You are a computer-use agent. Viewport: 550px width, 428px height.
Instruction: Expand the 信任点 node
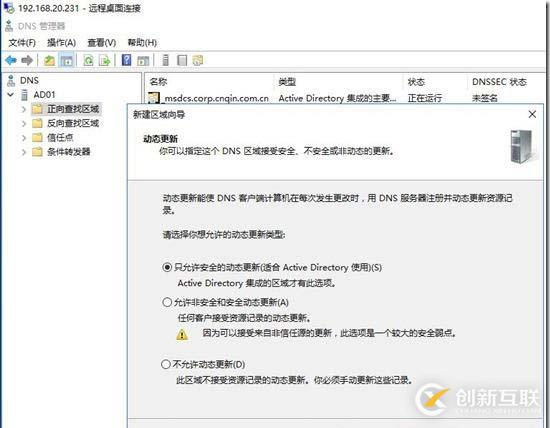point(24,138)
